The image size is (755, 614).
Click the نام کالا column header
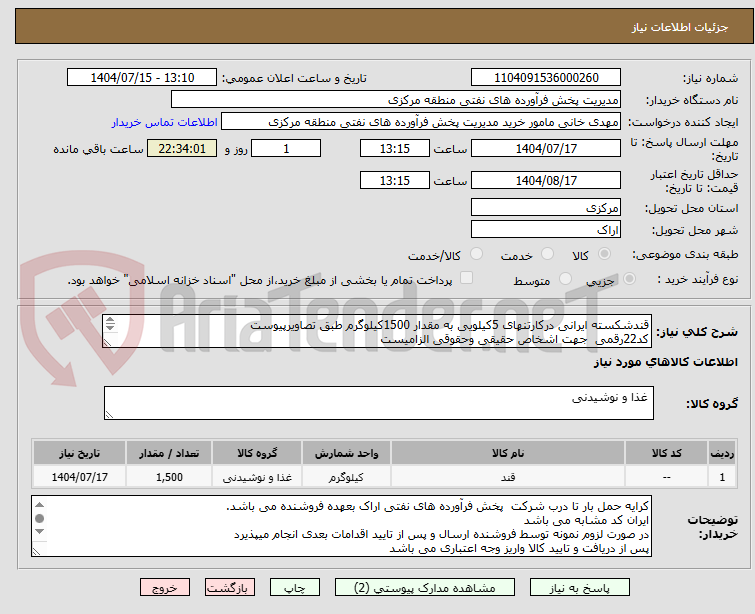click(x=508, y=453)
